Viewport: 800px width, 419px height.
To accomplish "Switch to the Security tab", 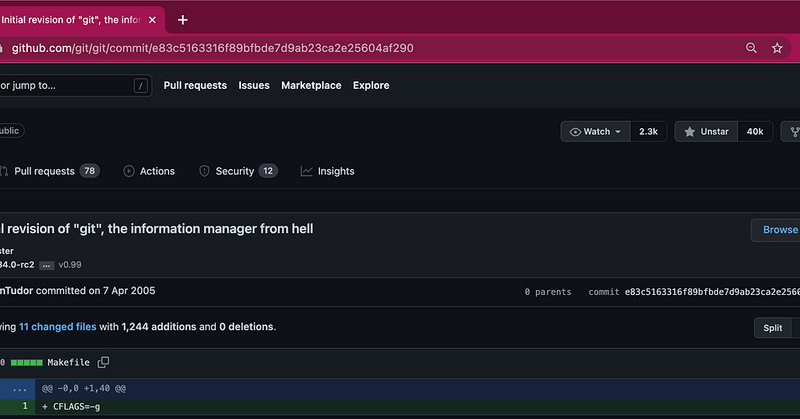I will pos(238,171).
